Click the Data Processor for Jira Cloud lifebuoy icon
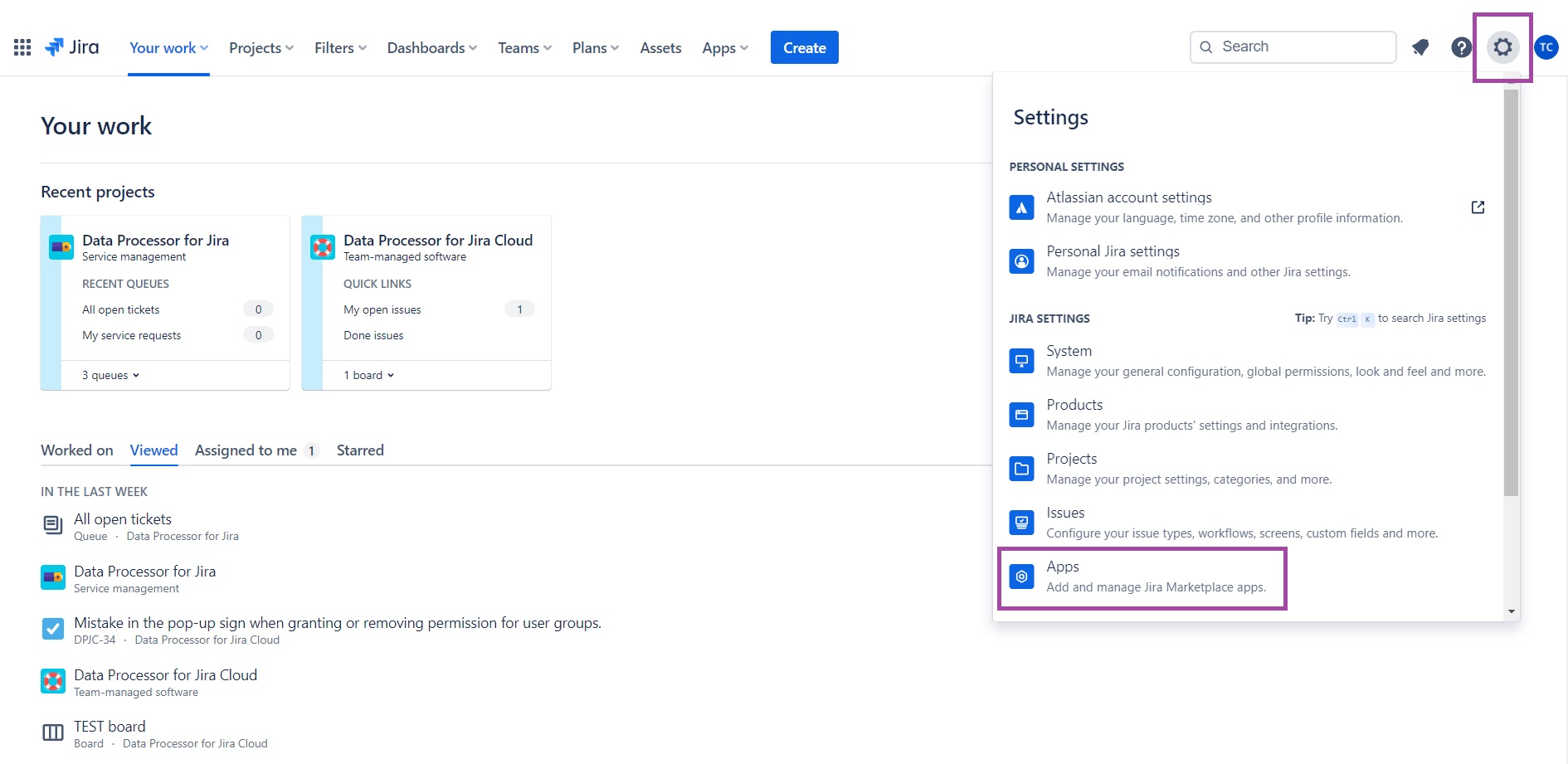The width and height of the screenshot is (1568, 764). click(x=322, y=247)
